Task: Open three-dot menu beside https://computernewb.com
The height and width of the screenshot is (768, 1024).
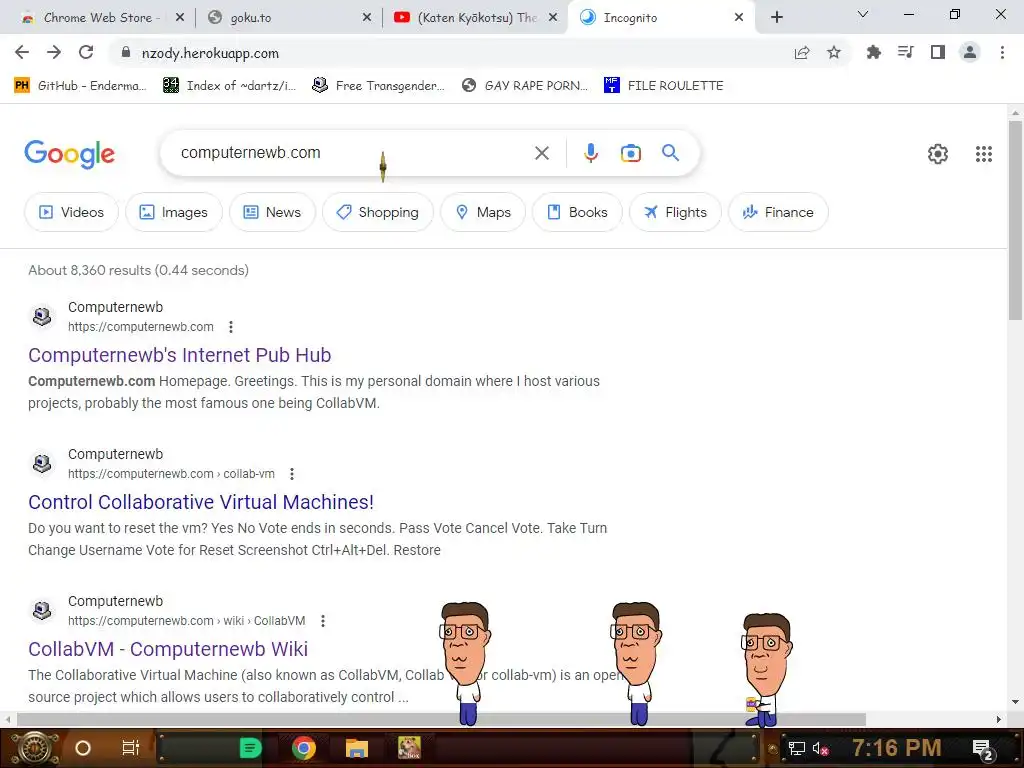Action: pyautogui.click(x=231, y=327)
